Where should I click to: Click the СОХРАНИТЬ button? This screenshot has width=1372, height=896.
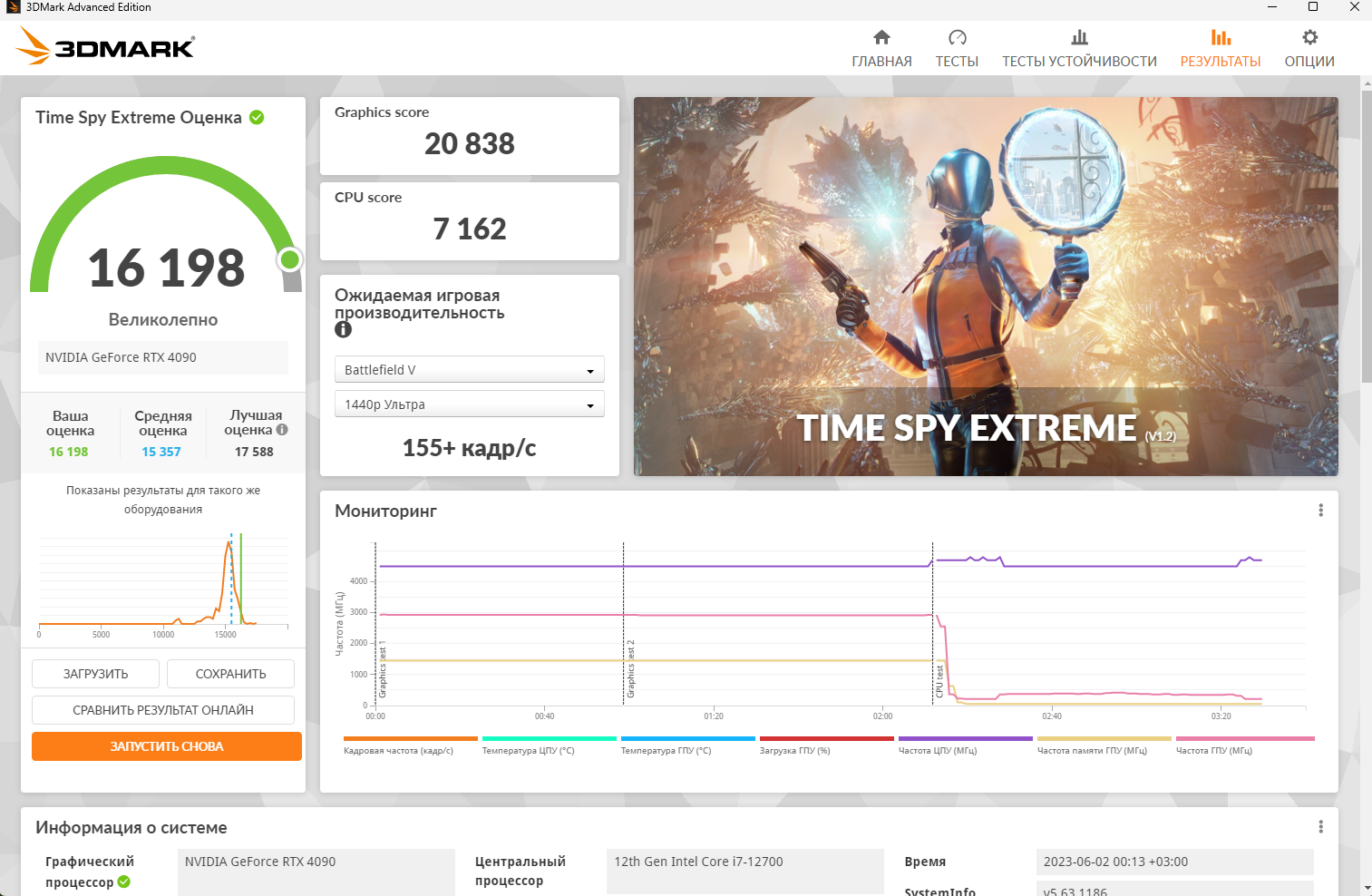(230, 674)
